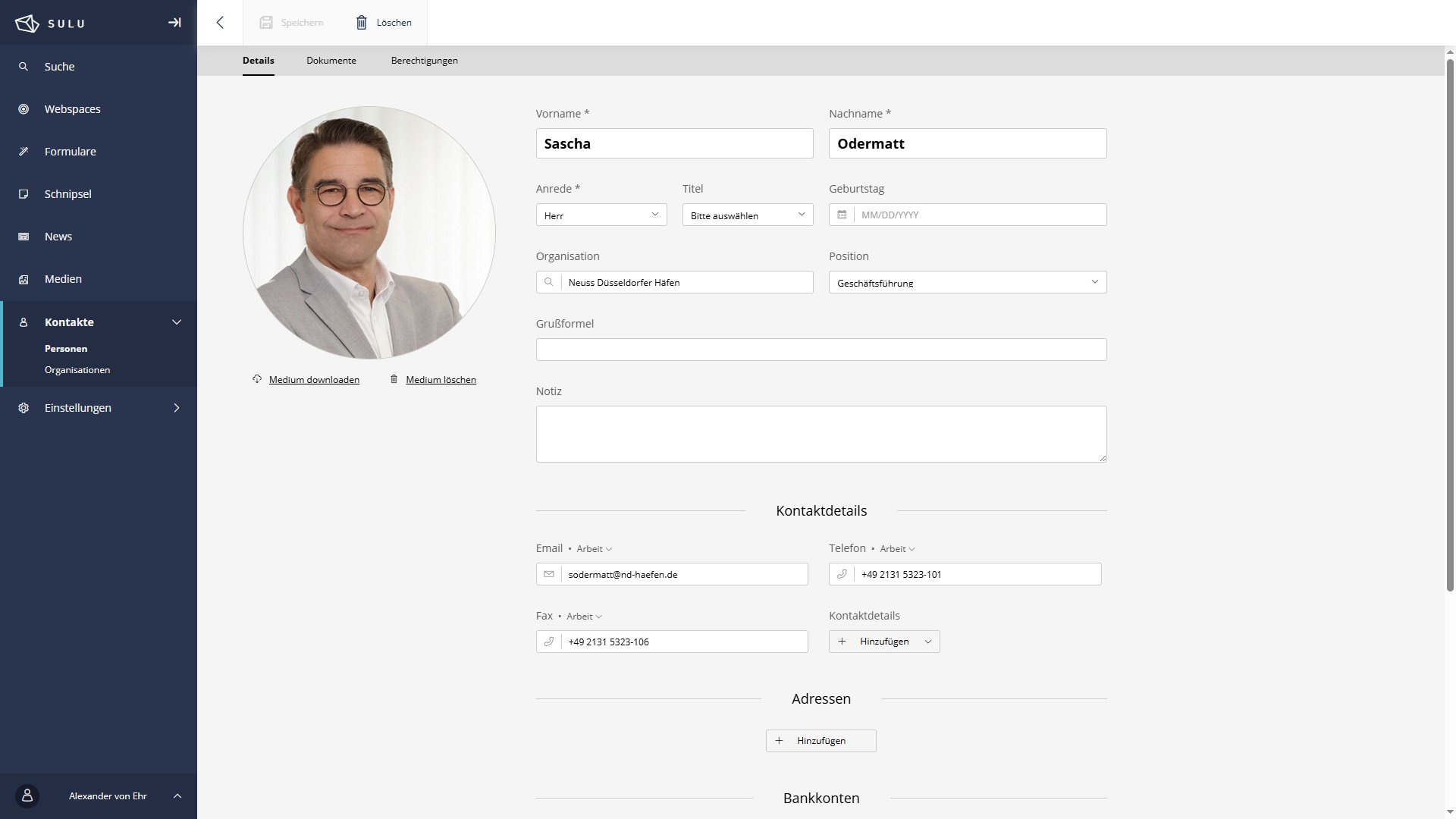1456x819 pixels.
Task: Open Webspaces from the sidebar
Action: [x=72, y=109]
